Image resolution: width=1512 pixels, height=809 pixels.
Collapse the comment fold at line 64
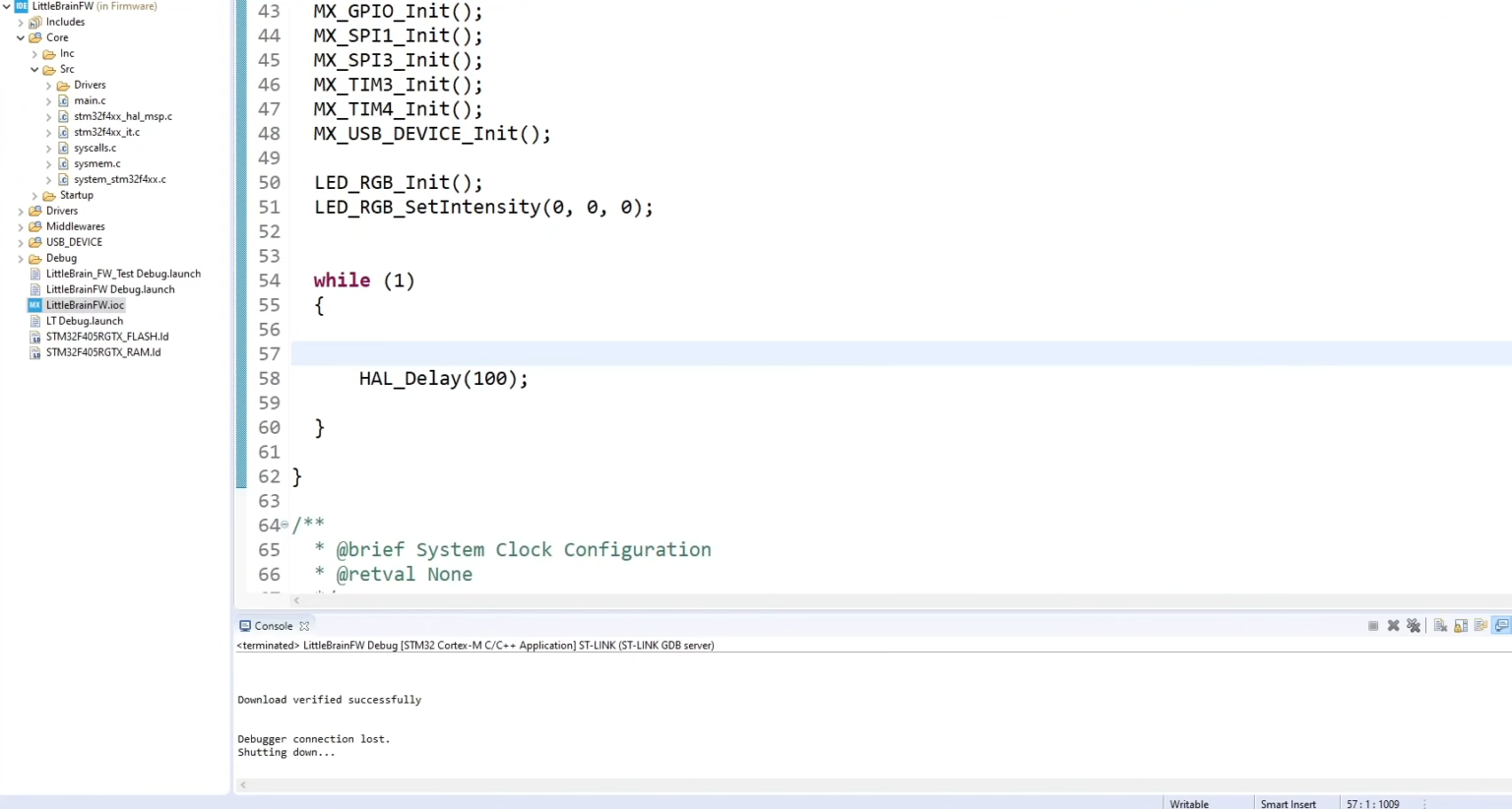coord(284,526)
